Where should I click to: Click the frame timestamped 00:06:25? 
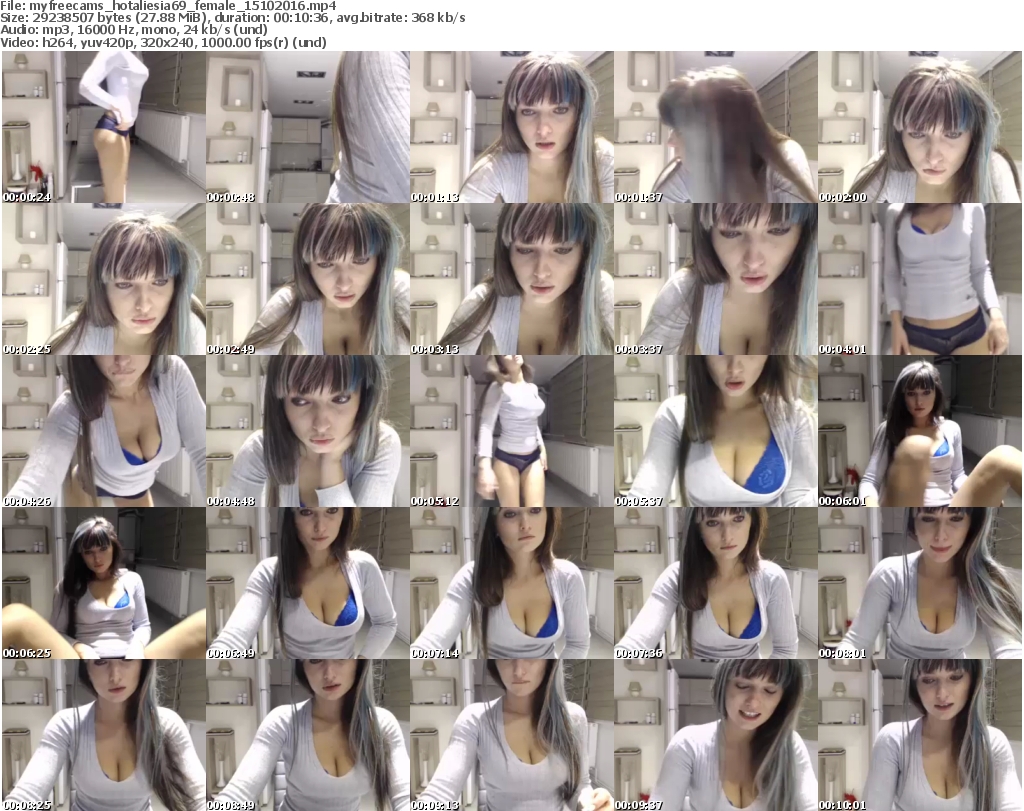103,583
